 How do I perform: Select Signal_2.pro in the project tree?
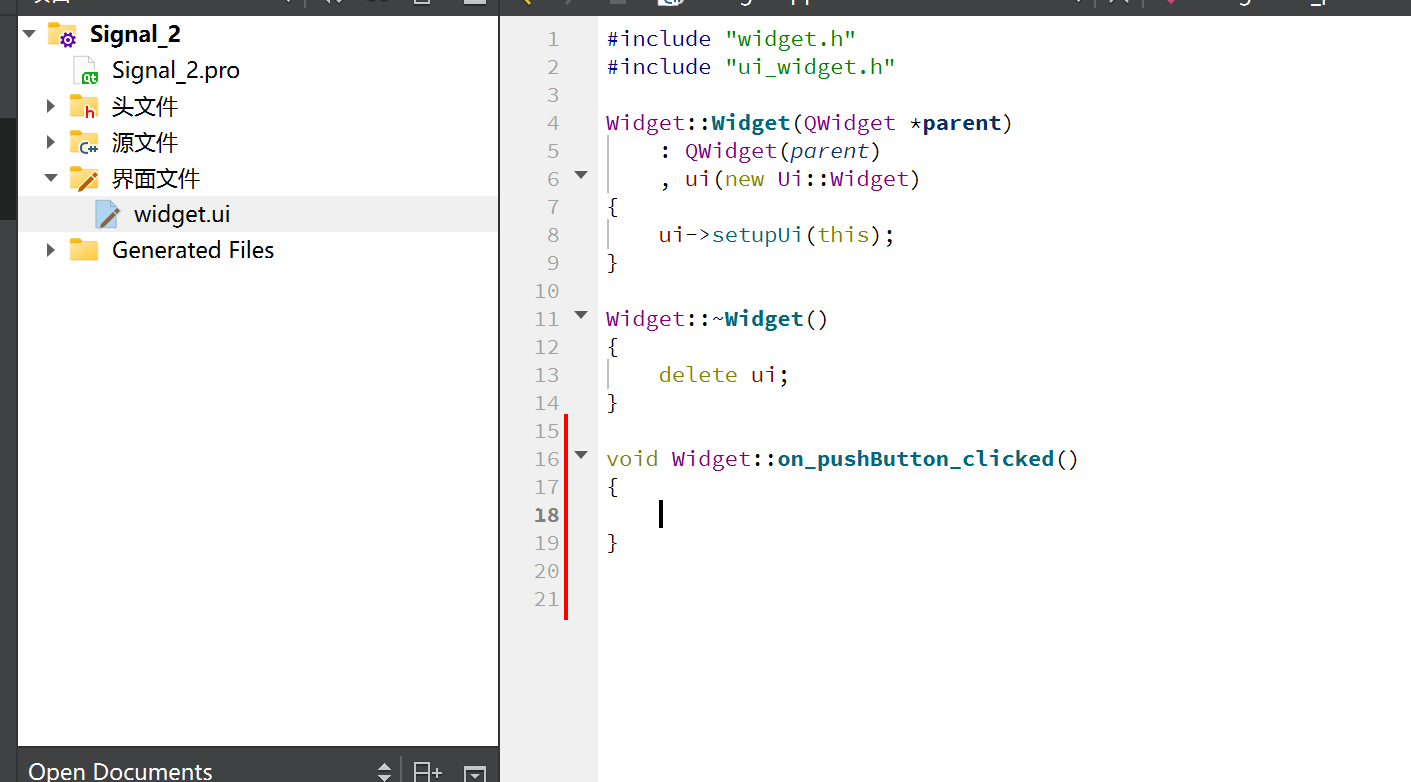click(176, 70)
